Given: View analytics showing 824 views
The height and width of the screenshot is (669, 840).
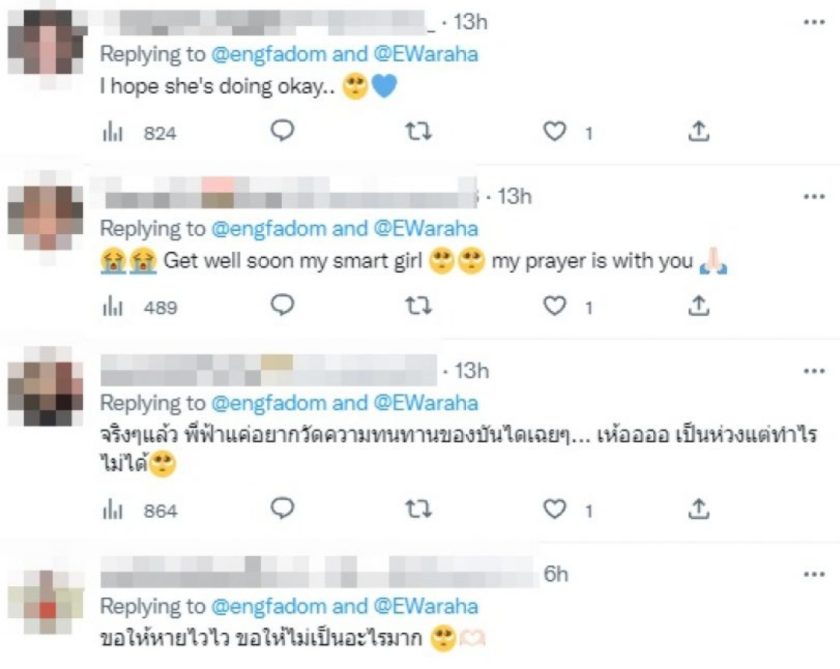Looking at the screenshot, I should (x=139, y=132).
